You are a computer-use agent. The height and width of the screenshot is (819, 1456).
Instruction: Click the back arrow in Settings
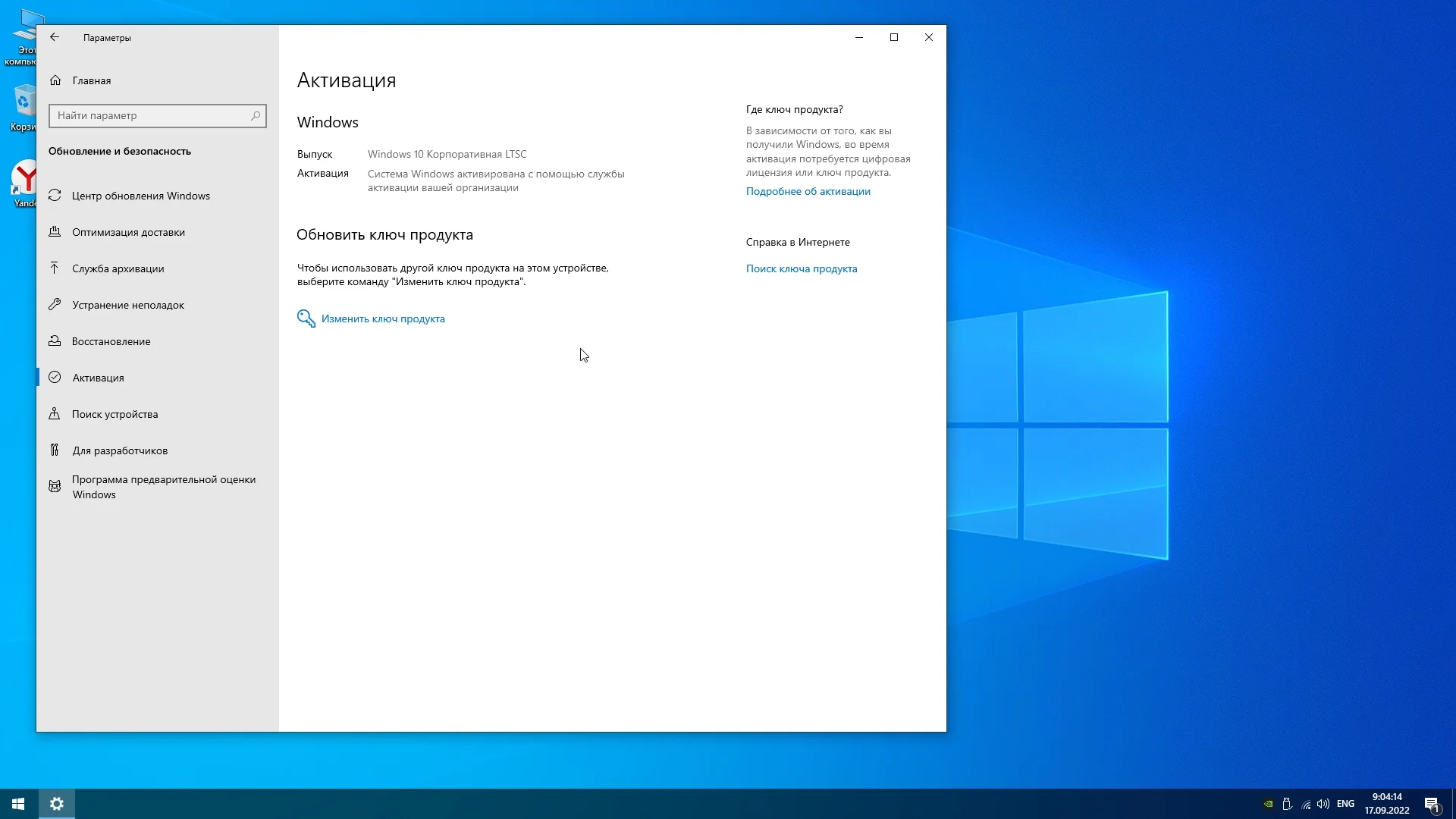[x=55, y=37]
